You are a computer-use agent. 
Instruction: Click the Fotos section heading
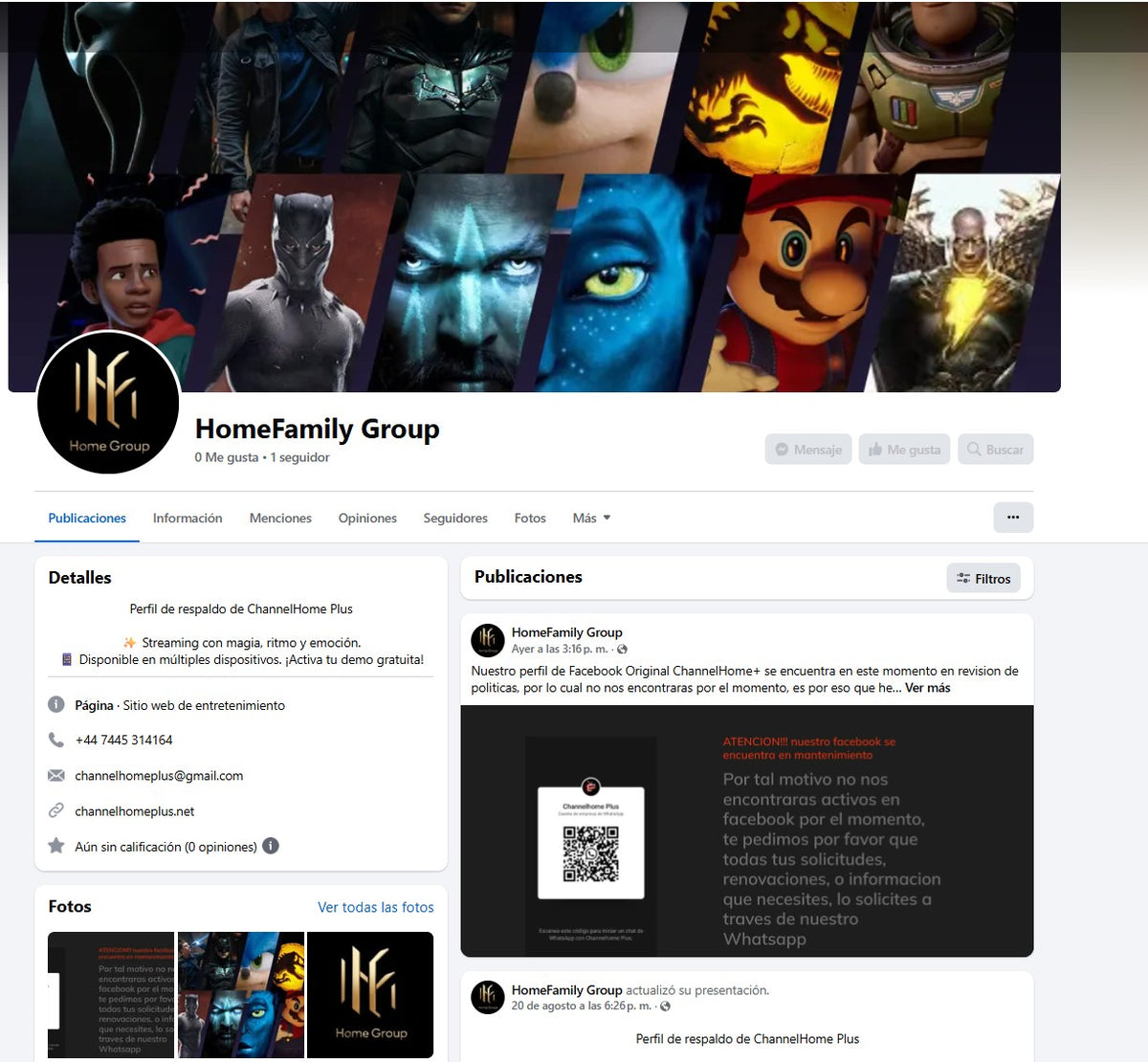click(x=70, y=906)
